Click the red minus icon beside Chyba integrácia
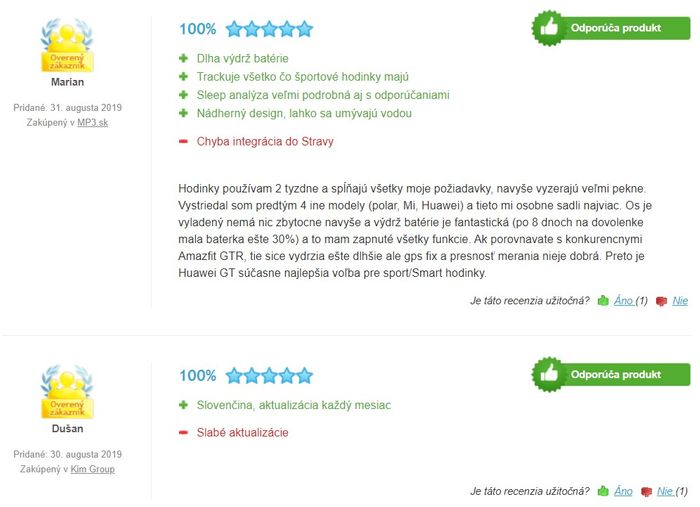The image size is (700, 507). (183, 141)
